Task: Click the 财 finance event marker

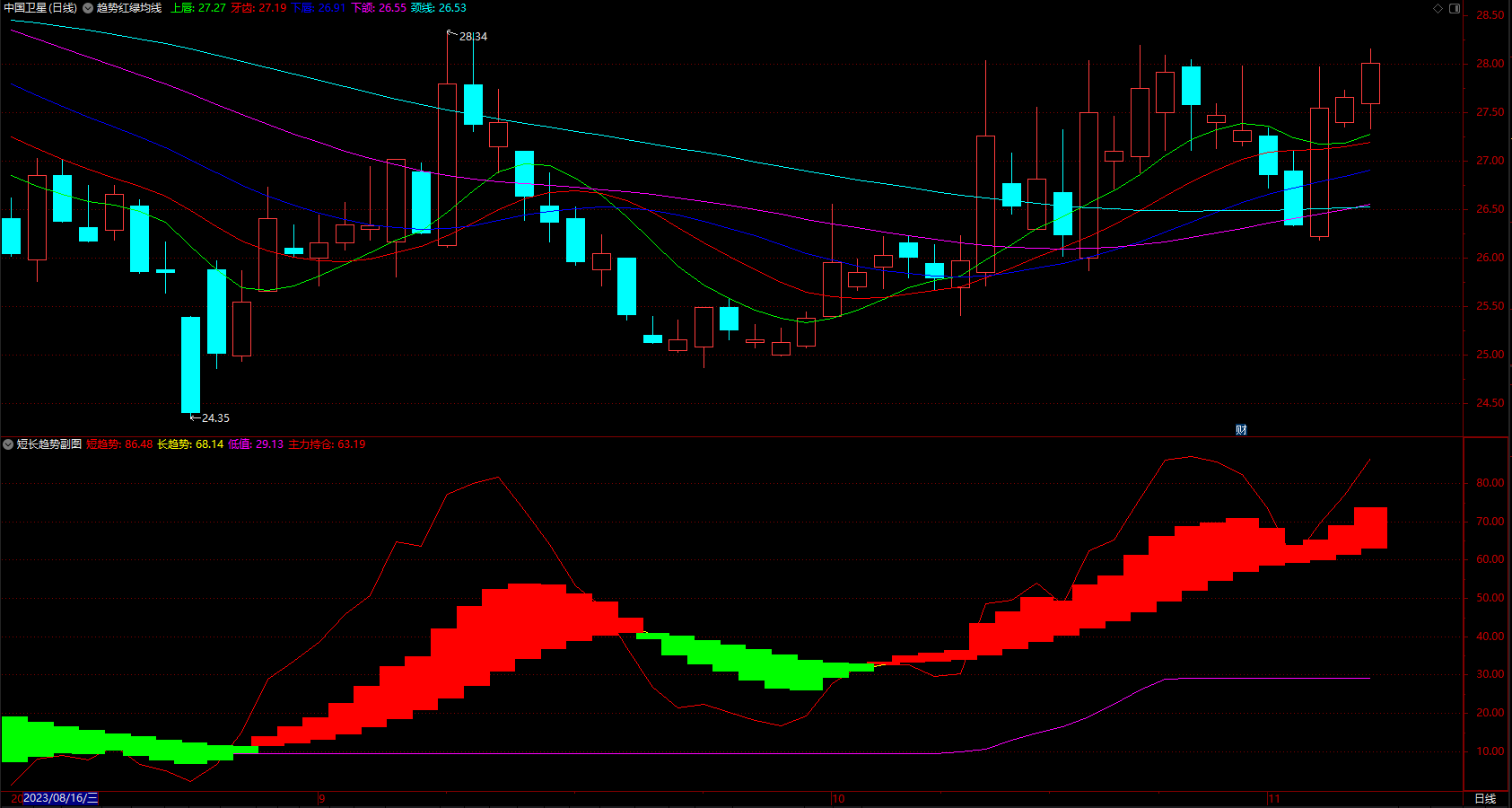Action: [x=1241, y=430]
